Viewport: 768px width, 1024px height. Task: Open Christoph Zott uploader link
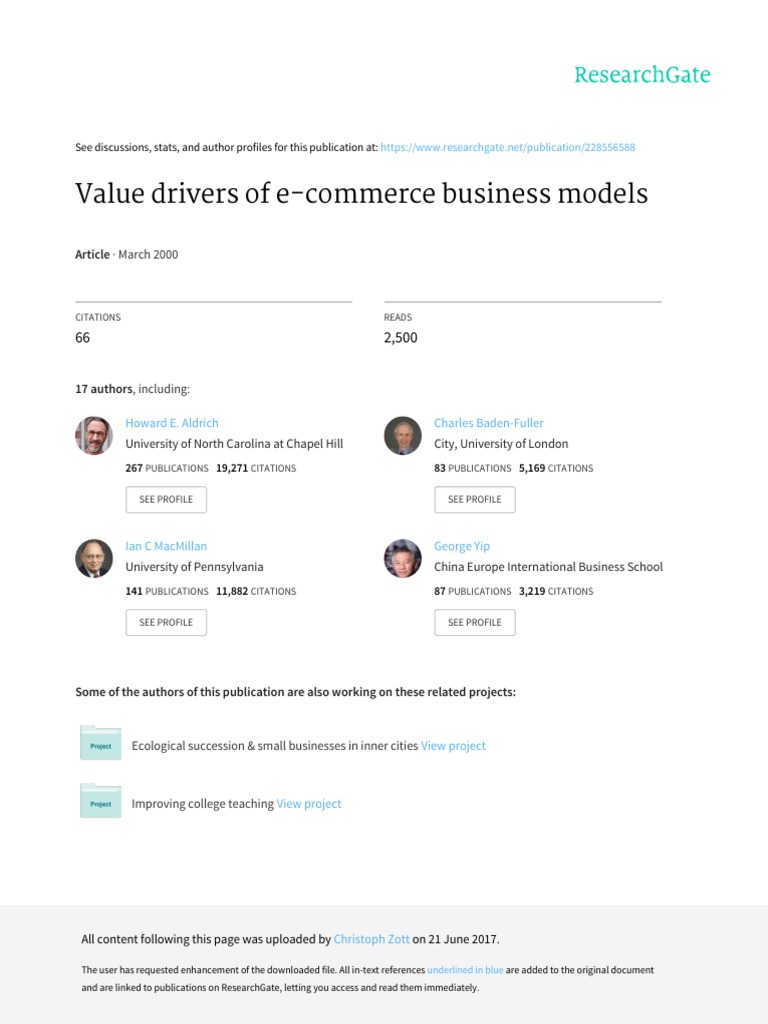[372, 940]
